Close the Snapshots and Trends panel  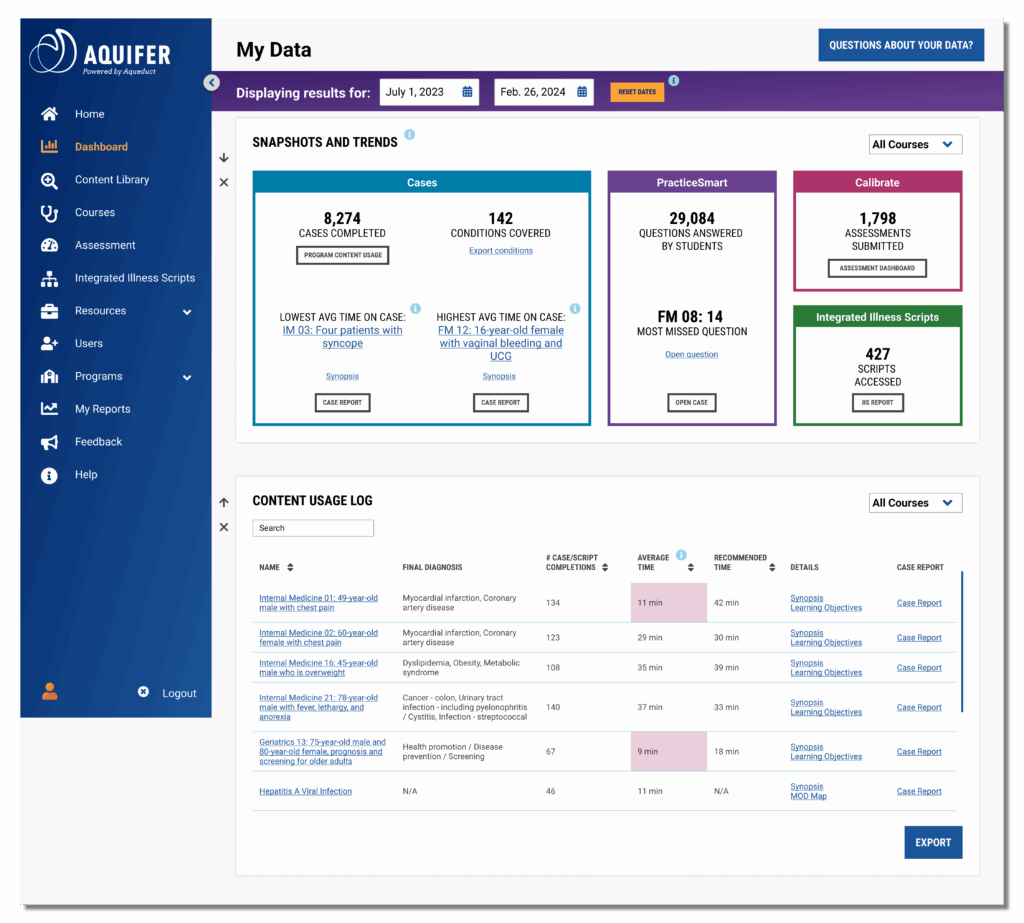pos(224,182)
